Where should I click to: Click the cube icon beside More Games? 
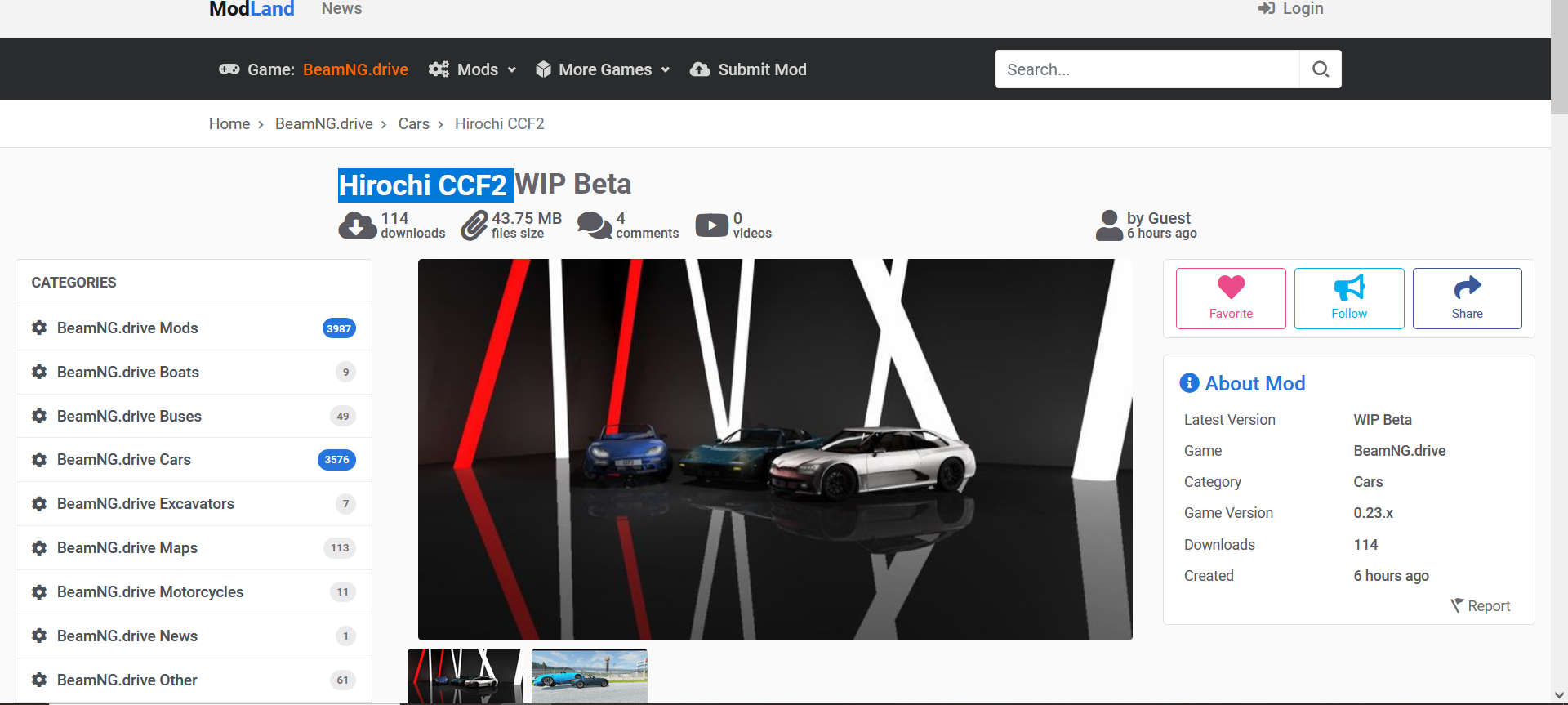[543, 69]
